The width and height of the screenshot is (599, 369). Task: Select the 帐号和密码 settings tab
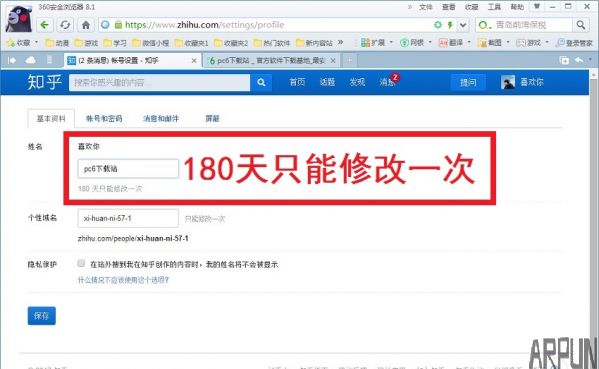coord(104,119)
